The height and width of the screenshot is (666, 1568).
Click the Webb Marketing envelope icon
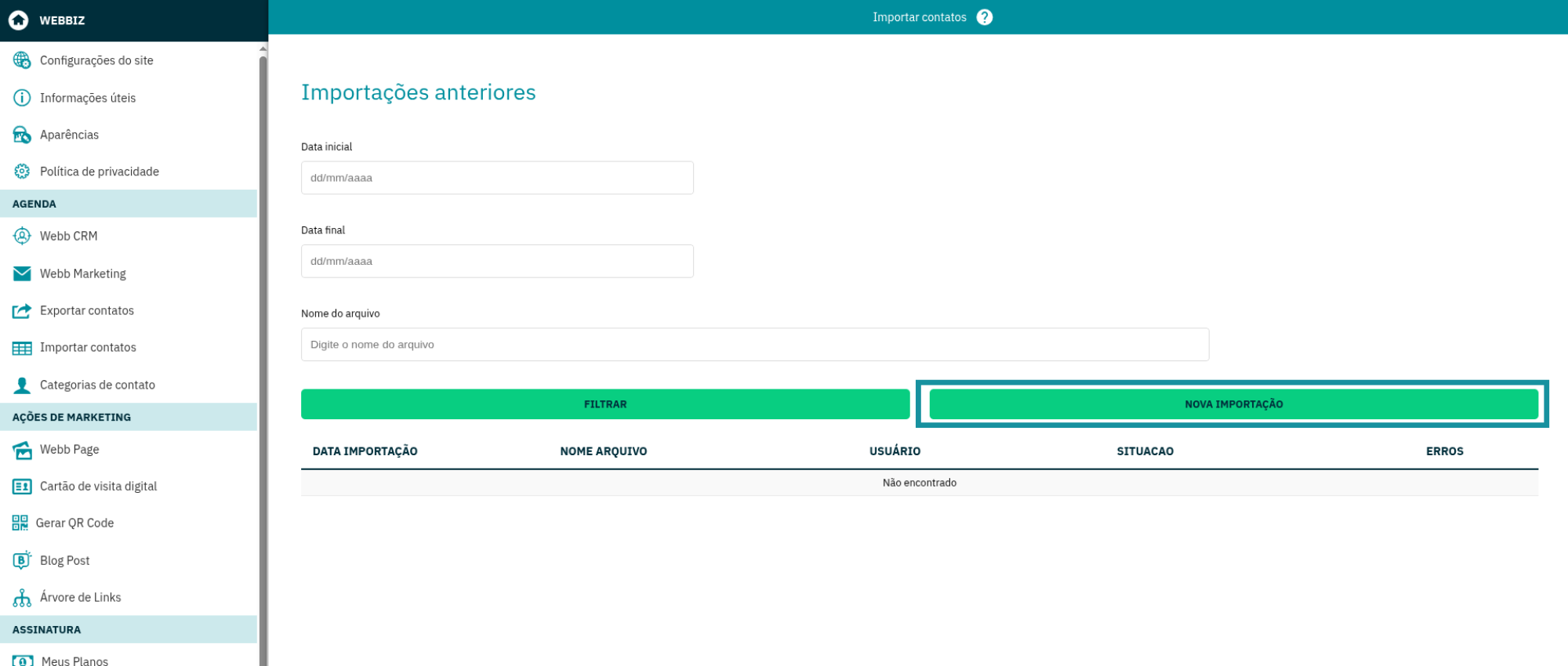(22, 273)
